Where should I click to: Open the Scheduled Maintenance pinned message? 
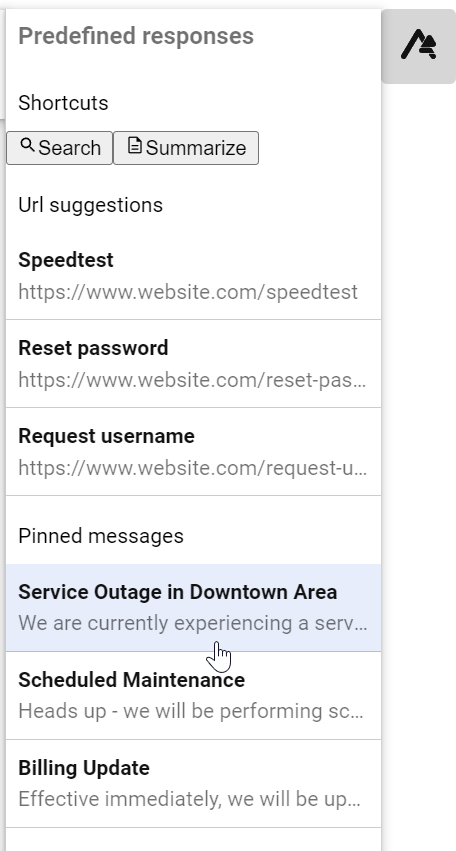pyautogui.click(x=193, y=696)
